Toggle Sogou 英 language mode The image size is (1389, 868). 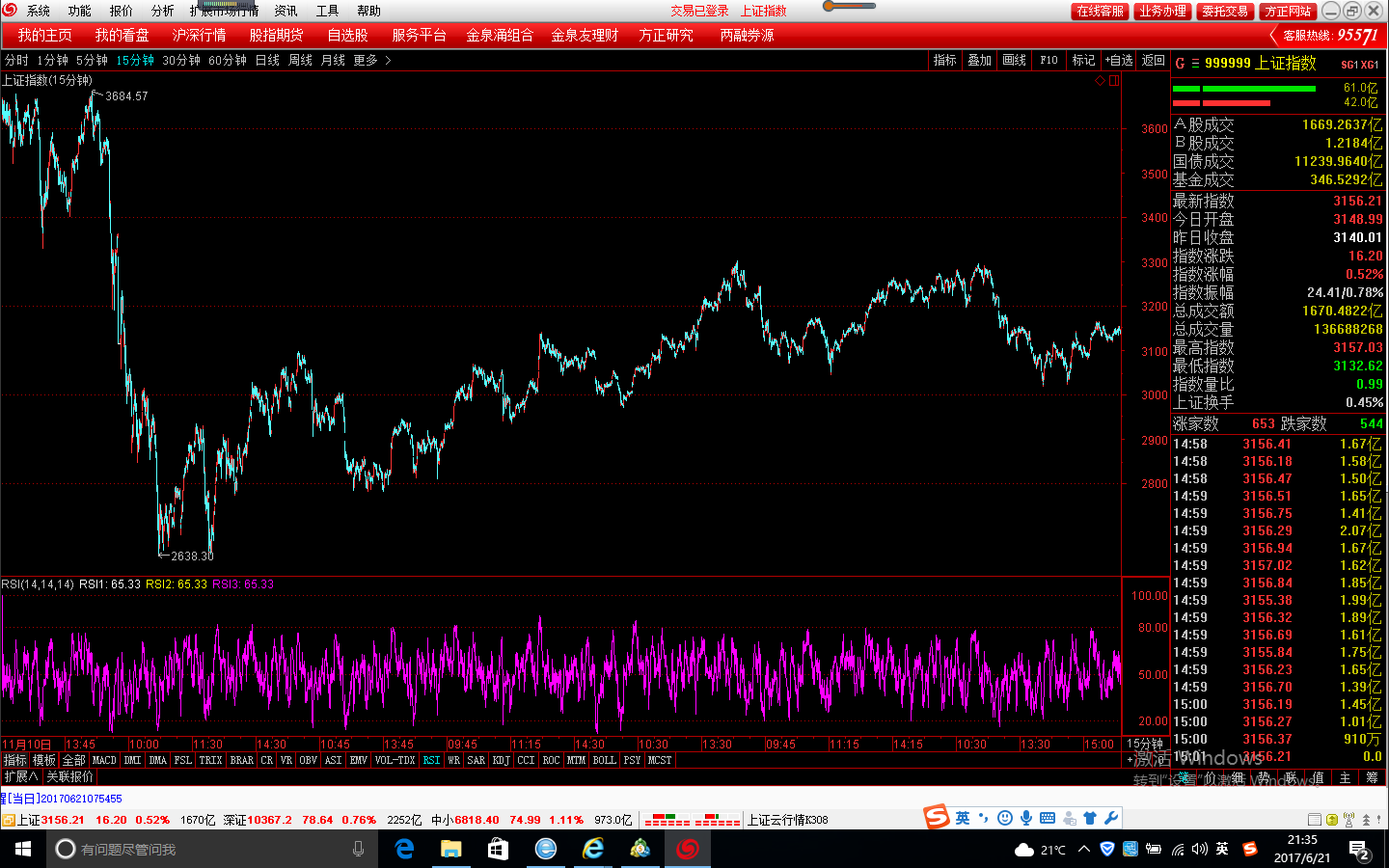[963, 818]
